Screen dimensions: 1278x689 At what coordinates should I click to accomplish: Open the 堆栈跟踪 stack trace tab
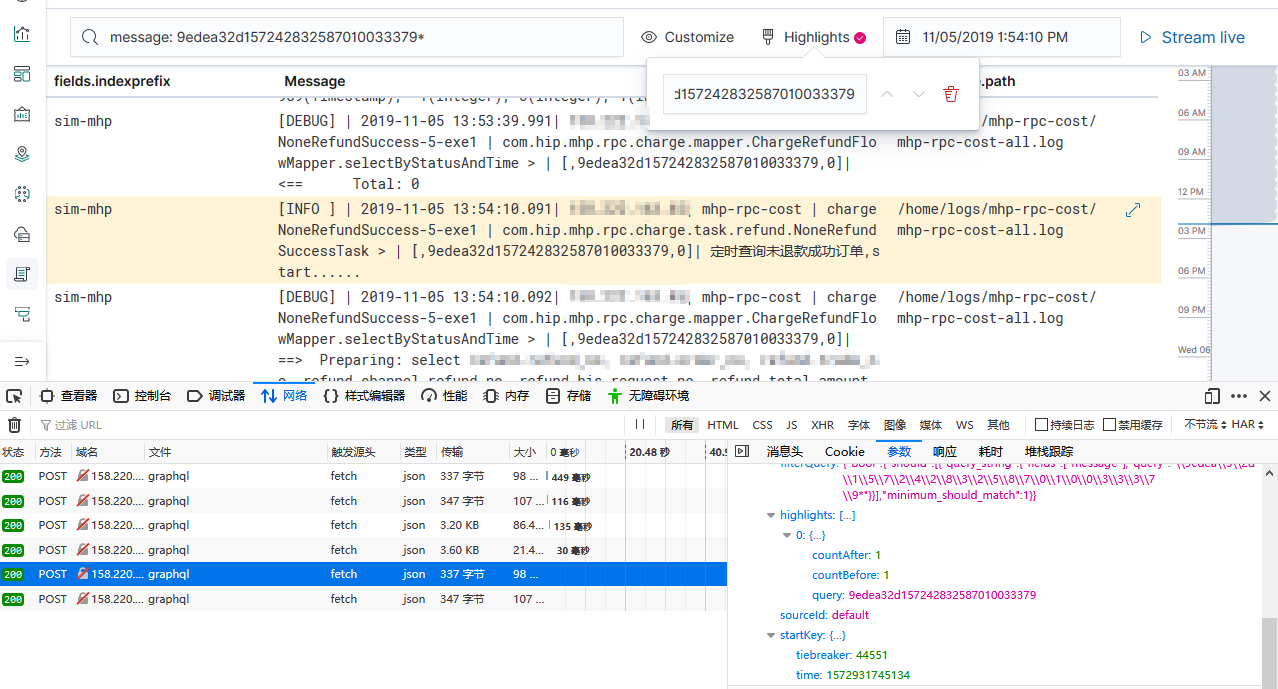(1049, 452)
